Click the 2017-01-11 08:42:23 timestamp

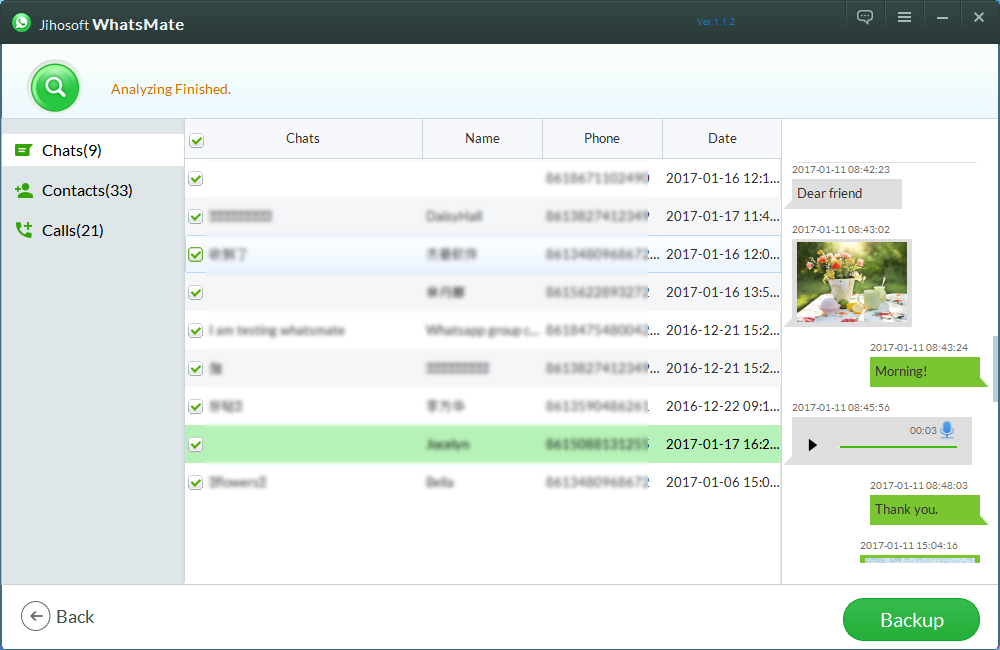click(841, 170)
